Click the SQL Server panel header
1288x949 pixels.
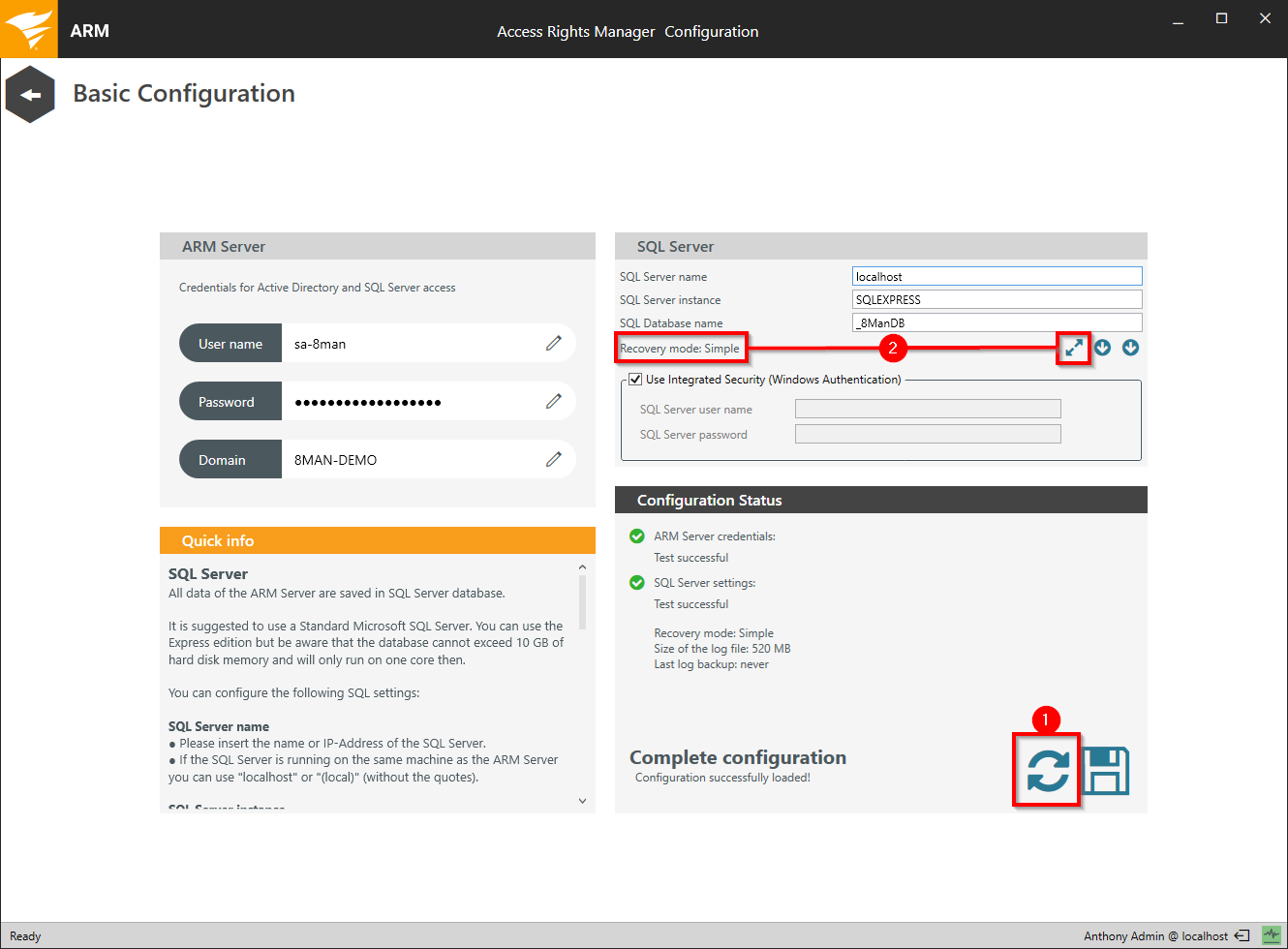881,246
